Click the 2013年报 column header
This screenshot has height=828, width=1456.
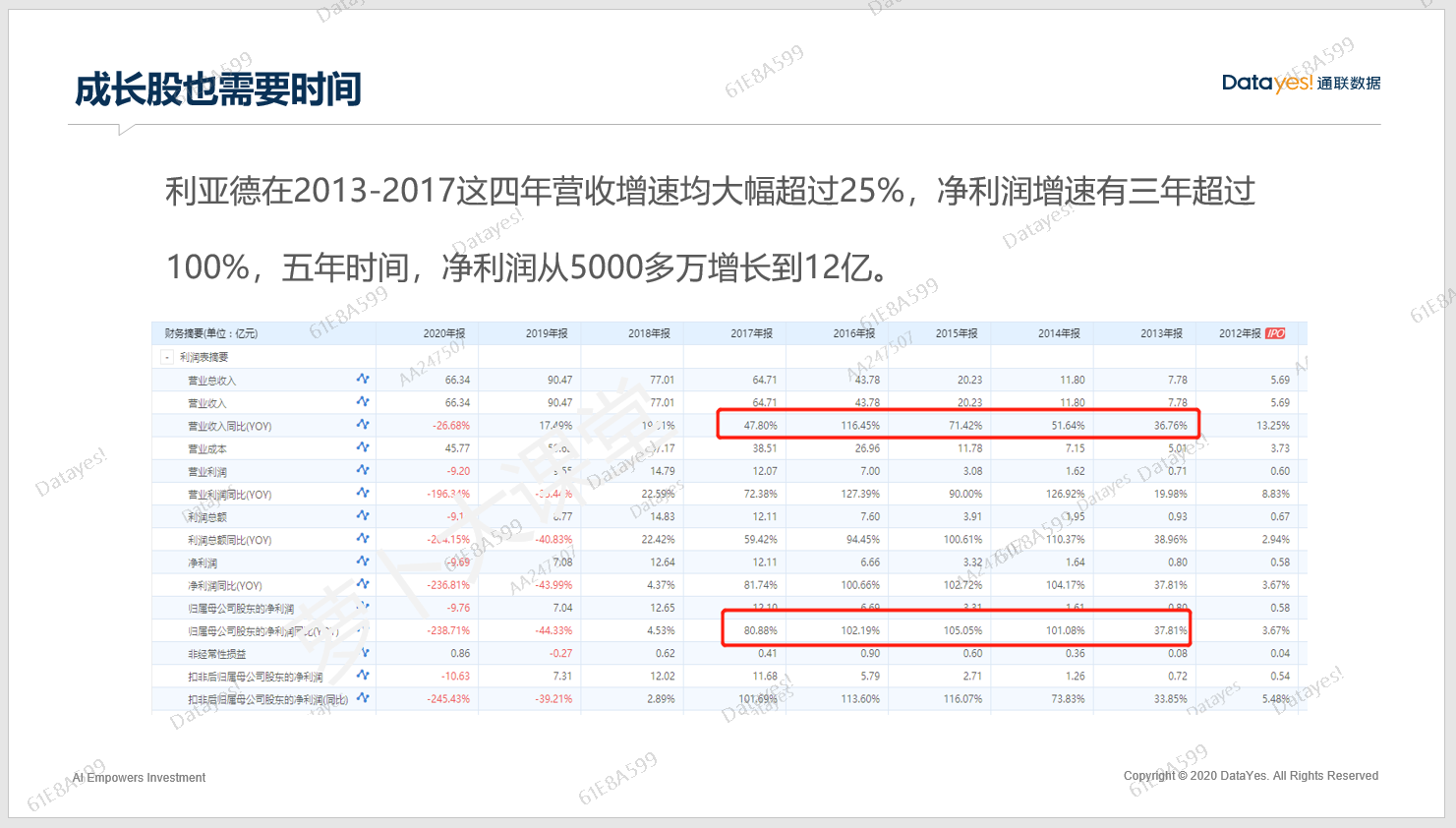(x=1161, y=333)
